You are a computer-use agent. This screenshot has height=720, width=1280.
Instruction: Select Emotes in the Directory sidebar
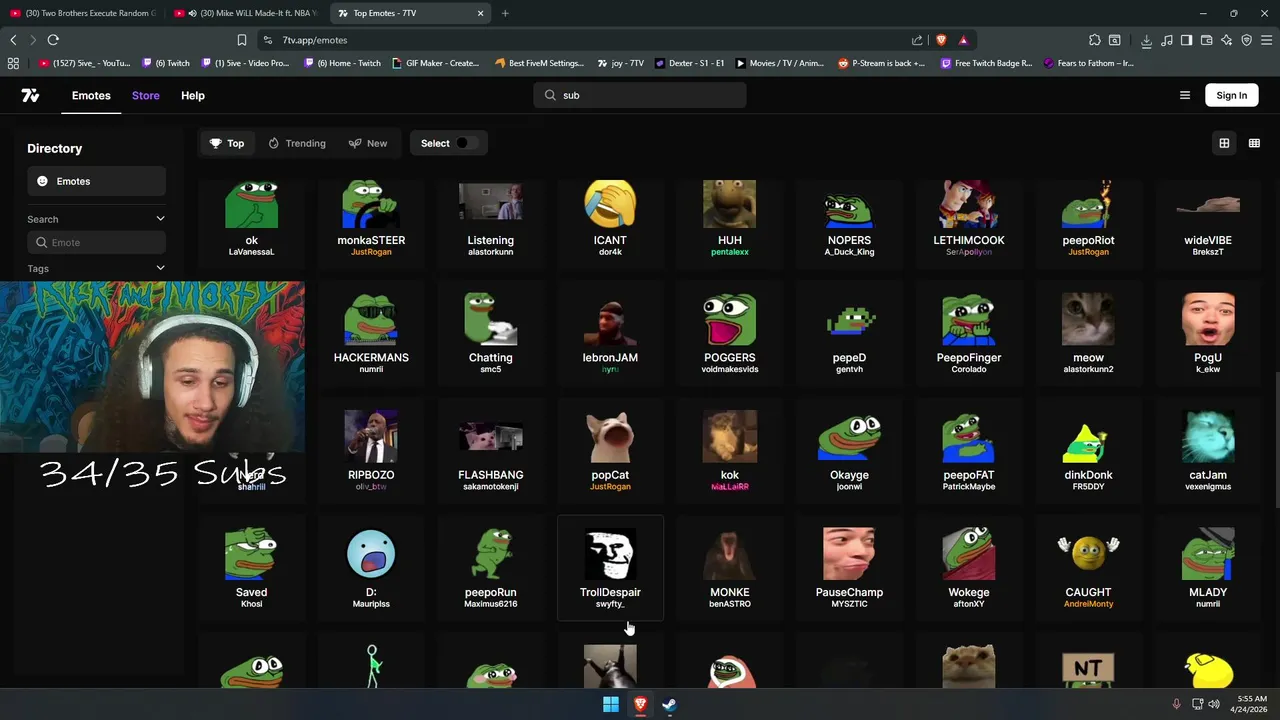pyautogui.click(x=96, y=181)
